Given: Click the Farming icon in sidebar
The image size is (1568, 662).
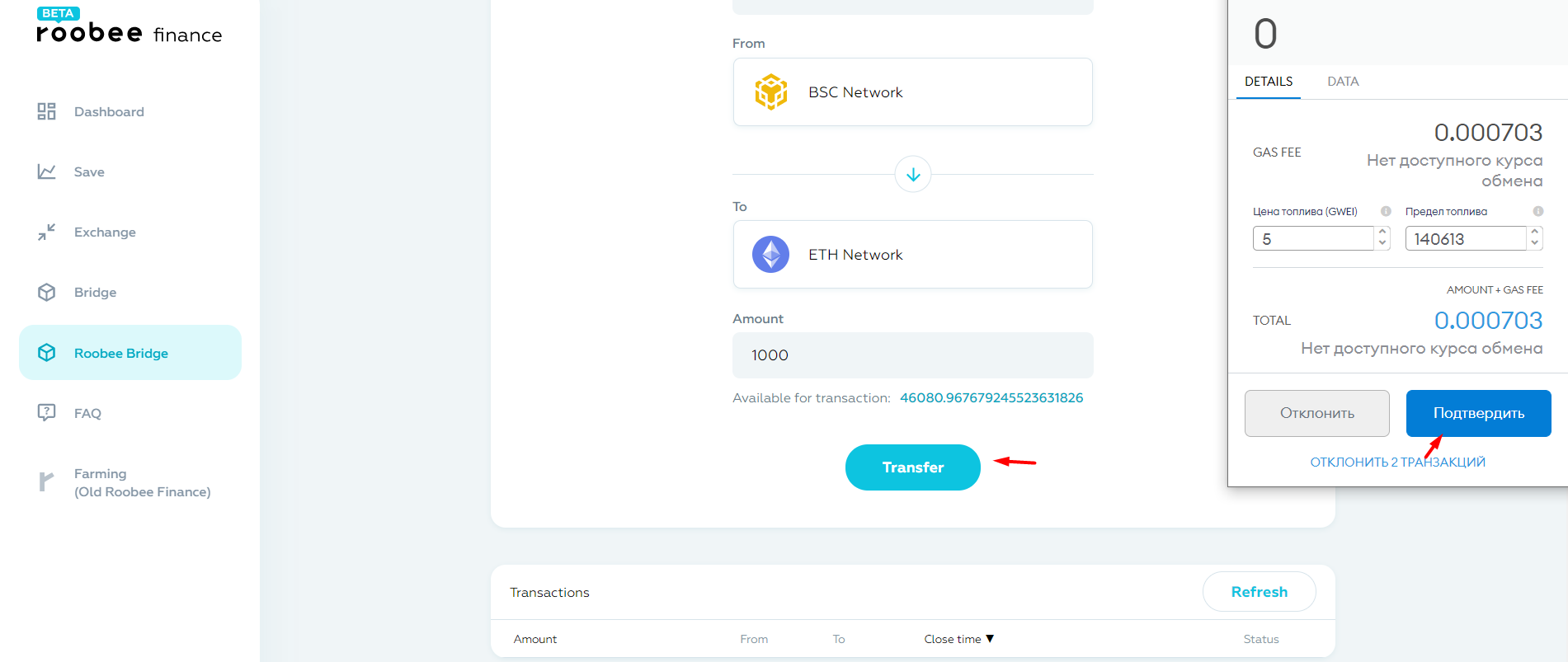Looking at the screenshot, I should pyautogui.click(x=46, y=481).
